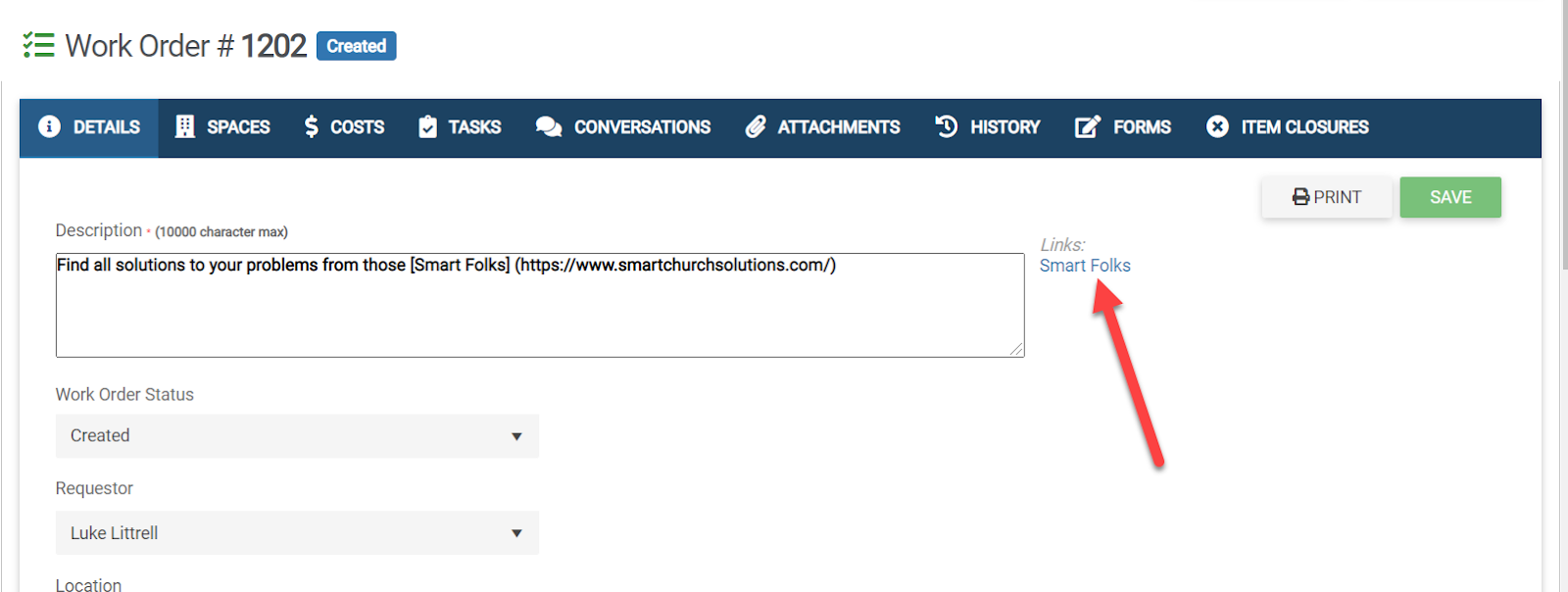The width and height of the screenshot is (1568, 592).
Task: Expand the Requestor dropdown
Action: coord(297,533)
